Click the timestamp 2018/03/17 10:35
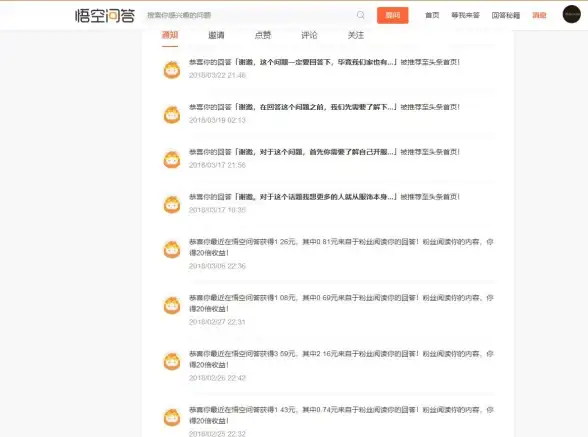The image size is (588, 437). point(218,210)
